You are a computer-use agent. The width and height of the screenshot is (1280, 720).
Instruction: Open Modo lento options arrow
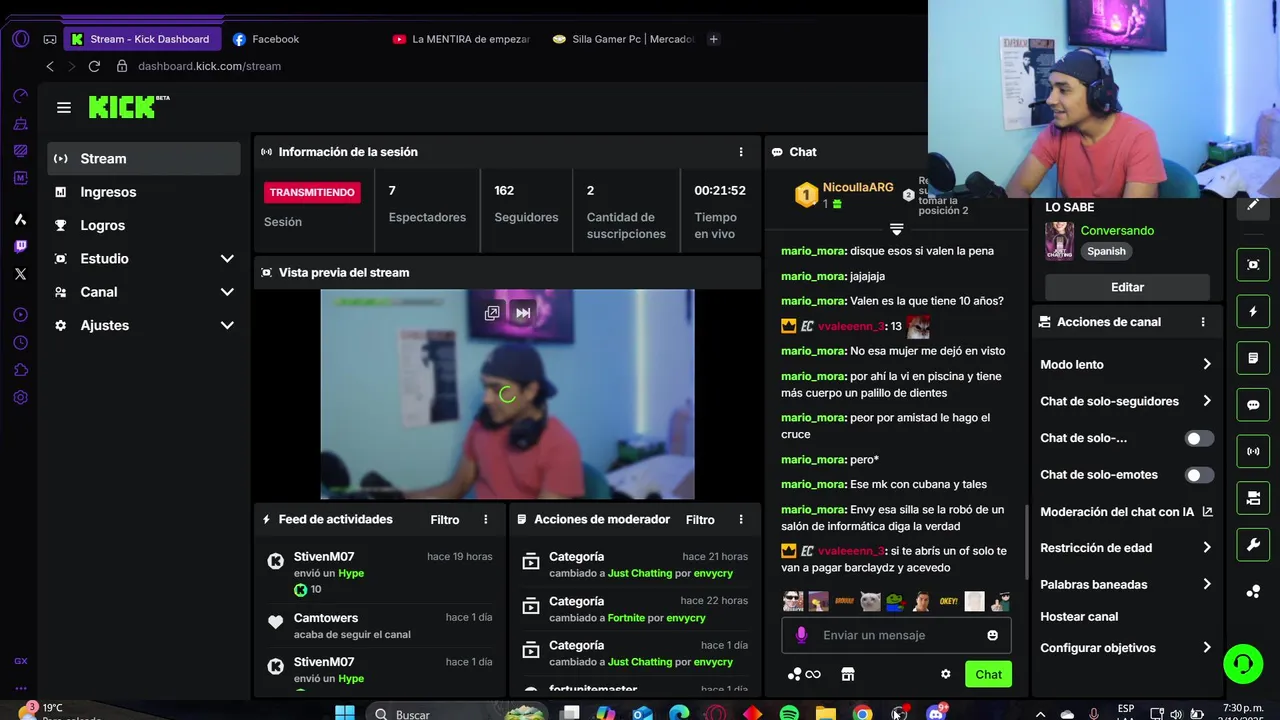click(1207, 364)
